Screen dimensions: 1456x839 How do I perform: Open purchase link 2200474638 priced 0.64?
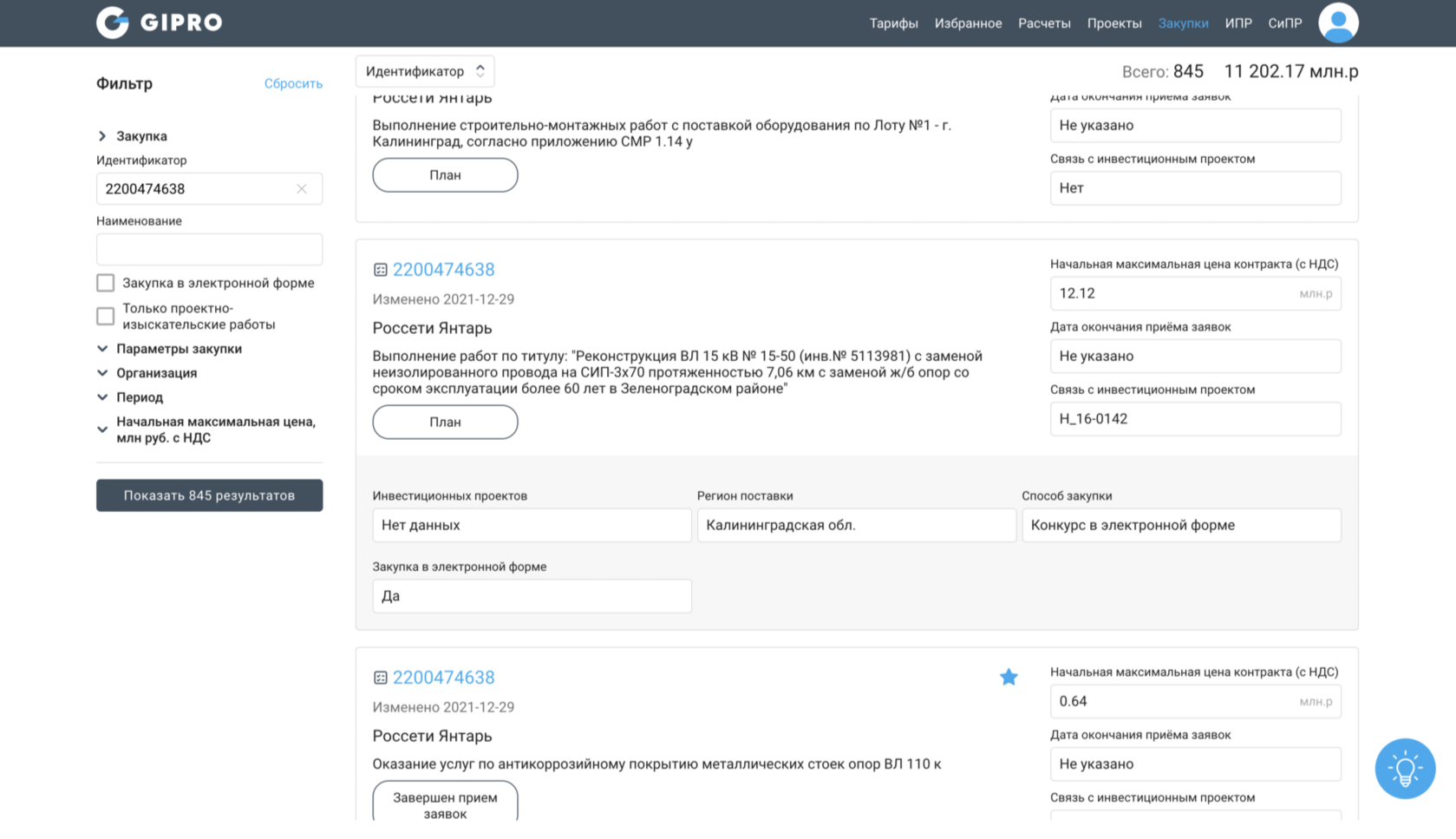443,678
